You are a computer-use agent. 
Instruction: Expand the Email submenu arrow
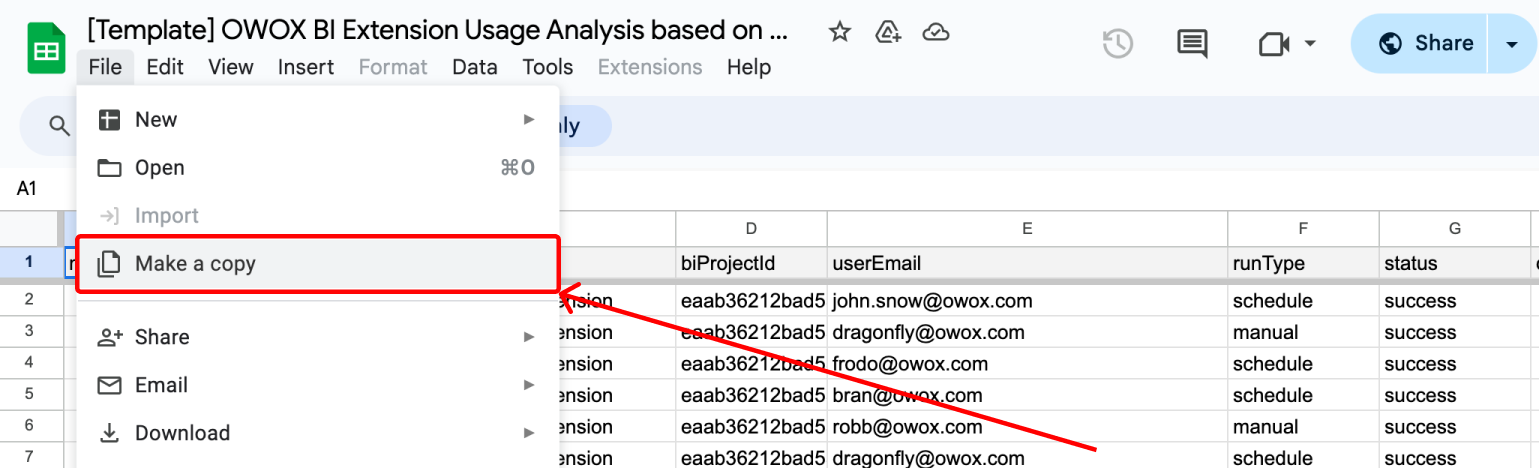tap(529, 385)
